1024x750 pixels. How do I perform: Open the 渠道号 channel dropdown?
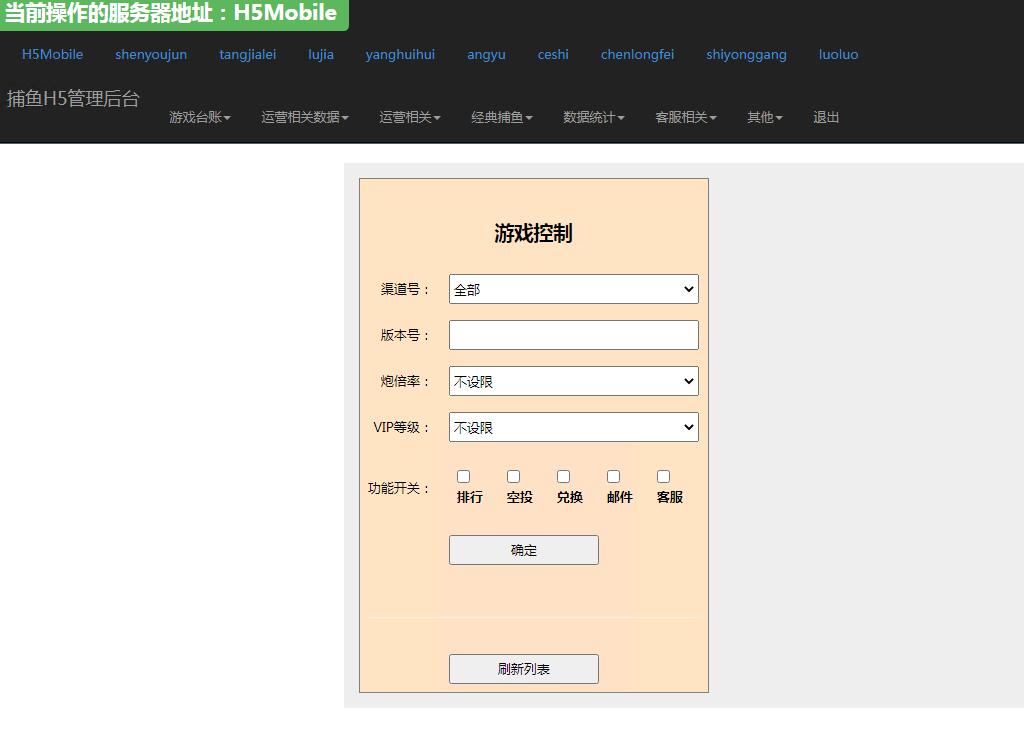coord(573,289)
